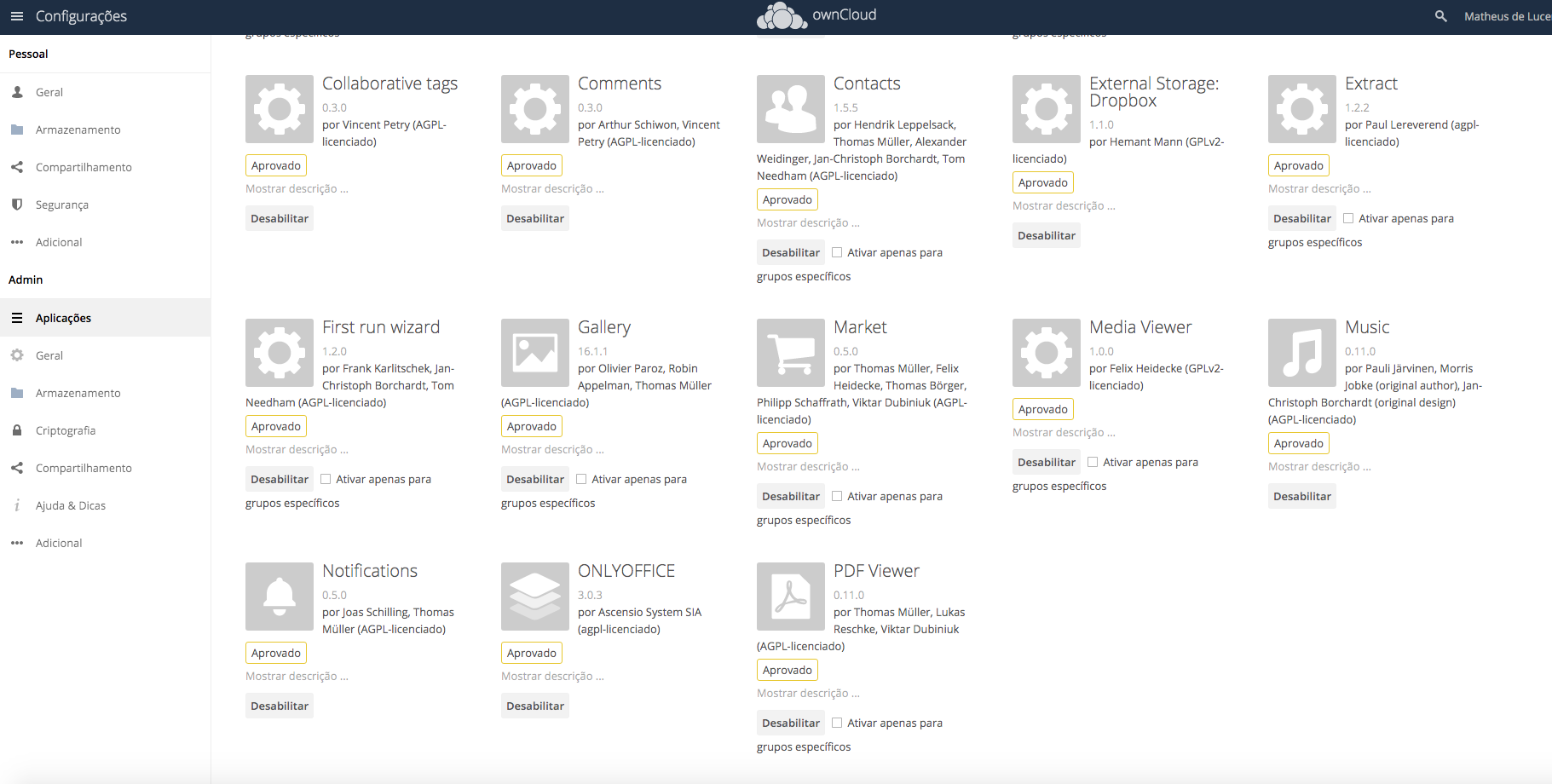Open the search magnifier icon
The width and height of the screenshot is (1552, 784).
[1441, 16]
